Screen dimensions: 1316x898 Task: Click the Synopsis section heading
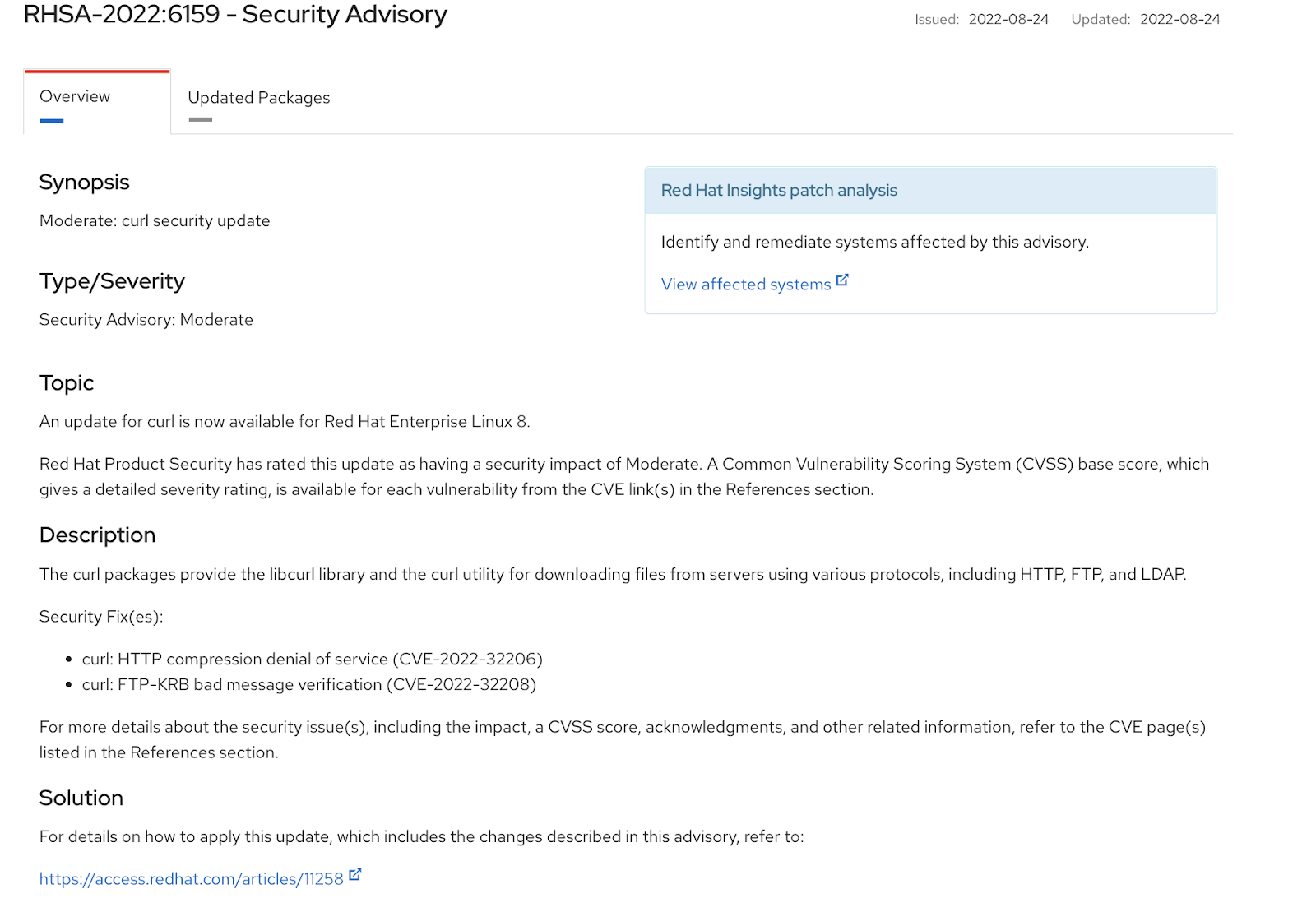coord(83,182)
